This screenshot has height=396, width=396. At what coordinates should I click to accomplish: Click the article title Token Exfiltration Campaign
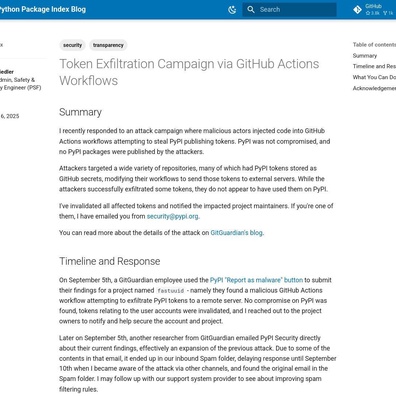189,72
